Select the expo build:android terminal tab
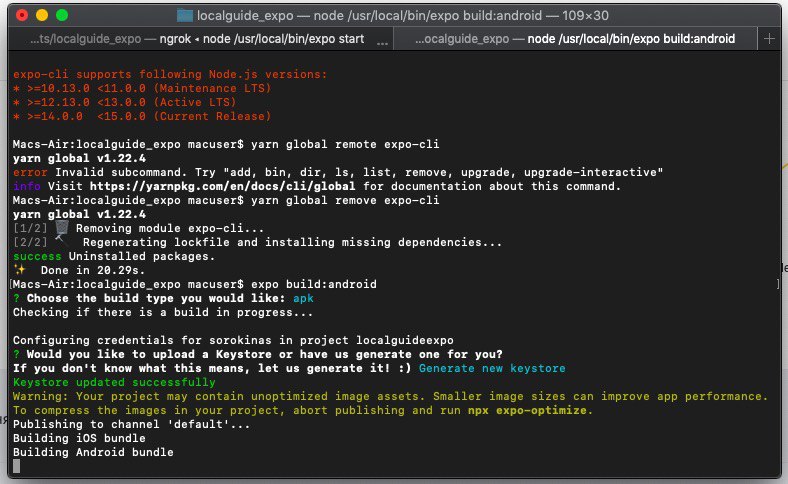The width and height of the screenshot is (788, 484). coord(575,39)
